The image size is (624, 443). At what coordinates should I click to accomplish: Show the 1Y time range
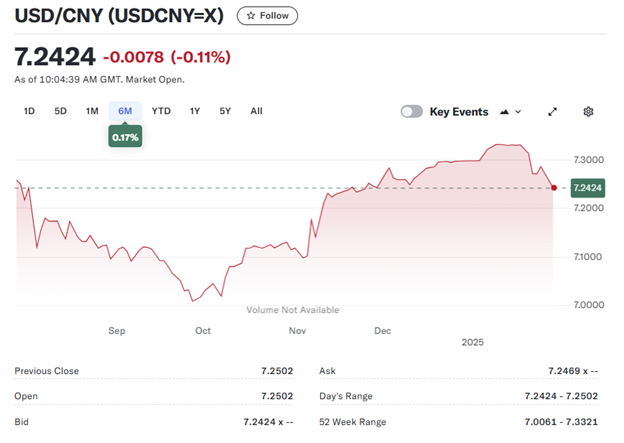195,111
